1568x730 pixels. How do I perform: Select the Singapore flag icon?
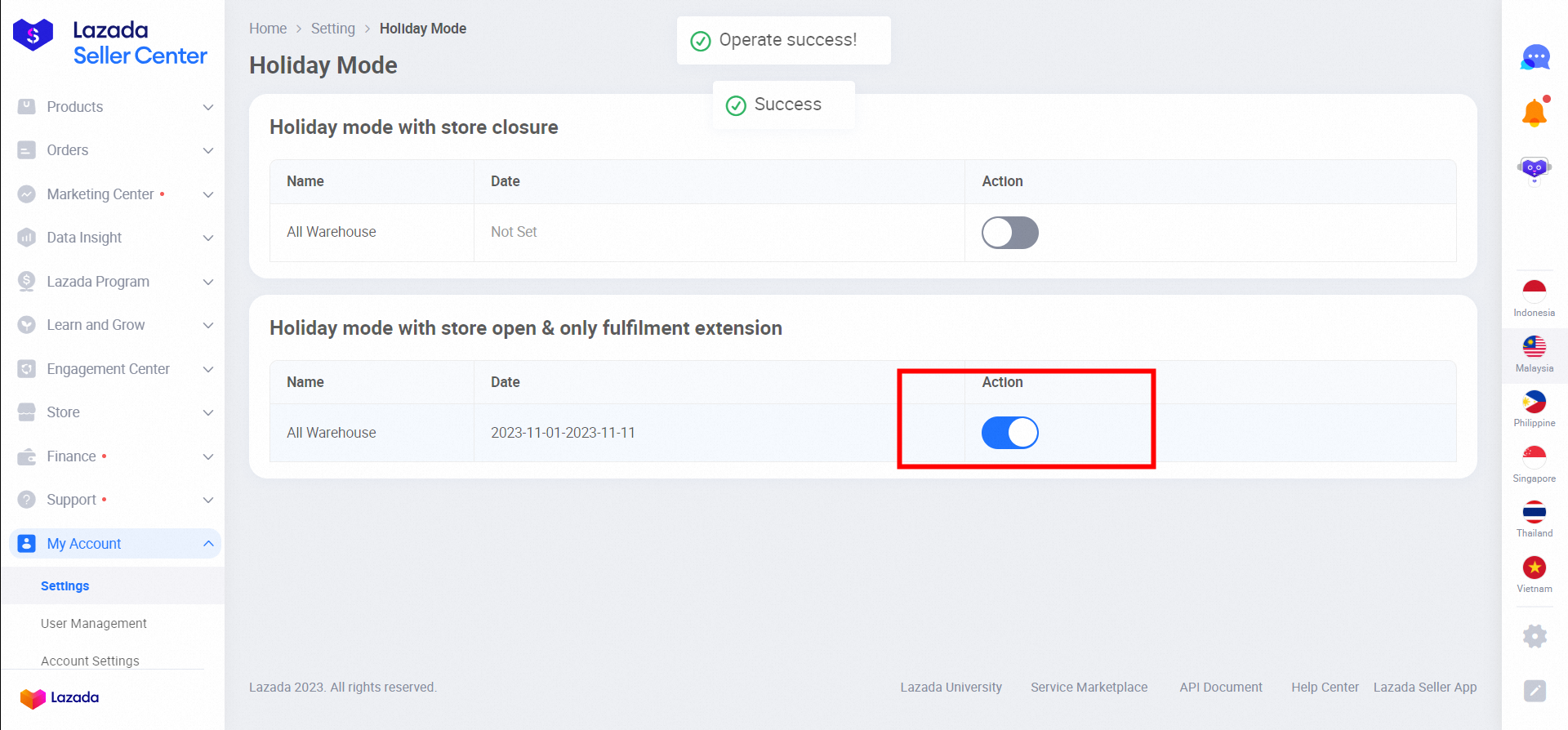pyautogui.click(x=1534, y=458)
